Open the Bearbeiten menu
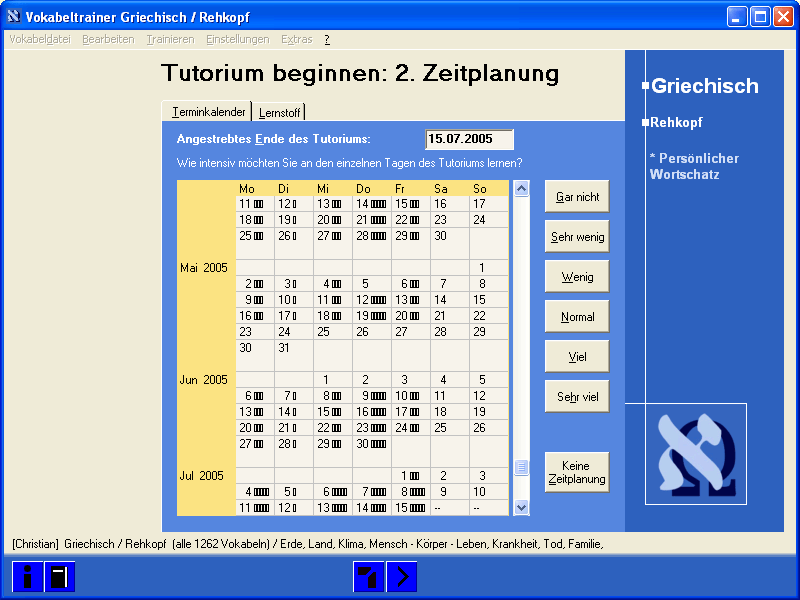The image size is (800, 600). point(108,39)
